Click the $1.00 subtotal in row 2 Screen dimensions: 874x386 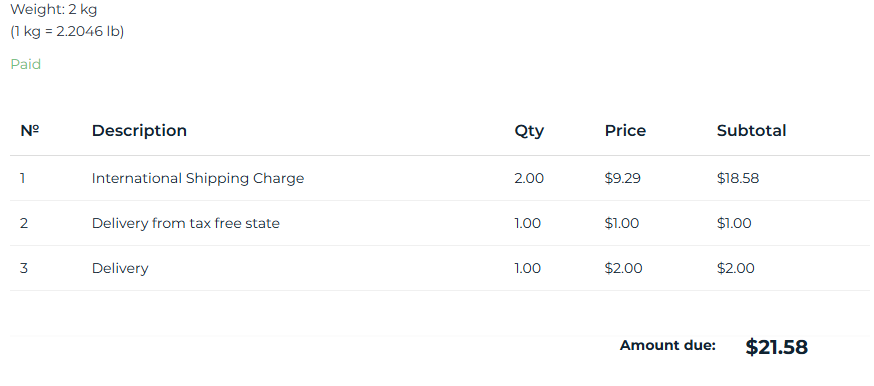point(734,223)
